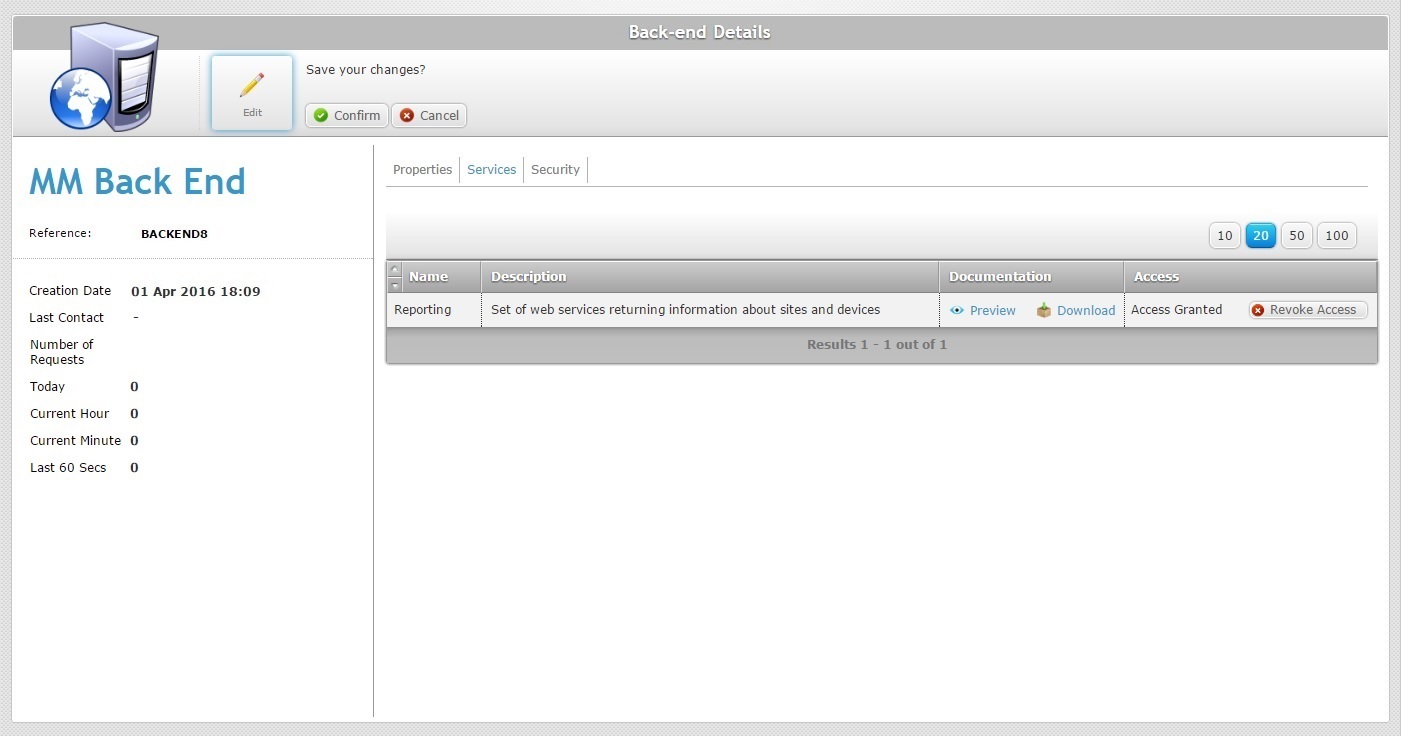
Task: Sort descending with the Name column down arrow
Action: (394, 284)
